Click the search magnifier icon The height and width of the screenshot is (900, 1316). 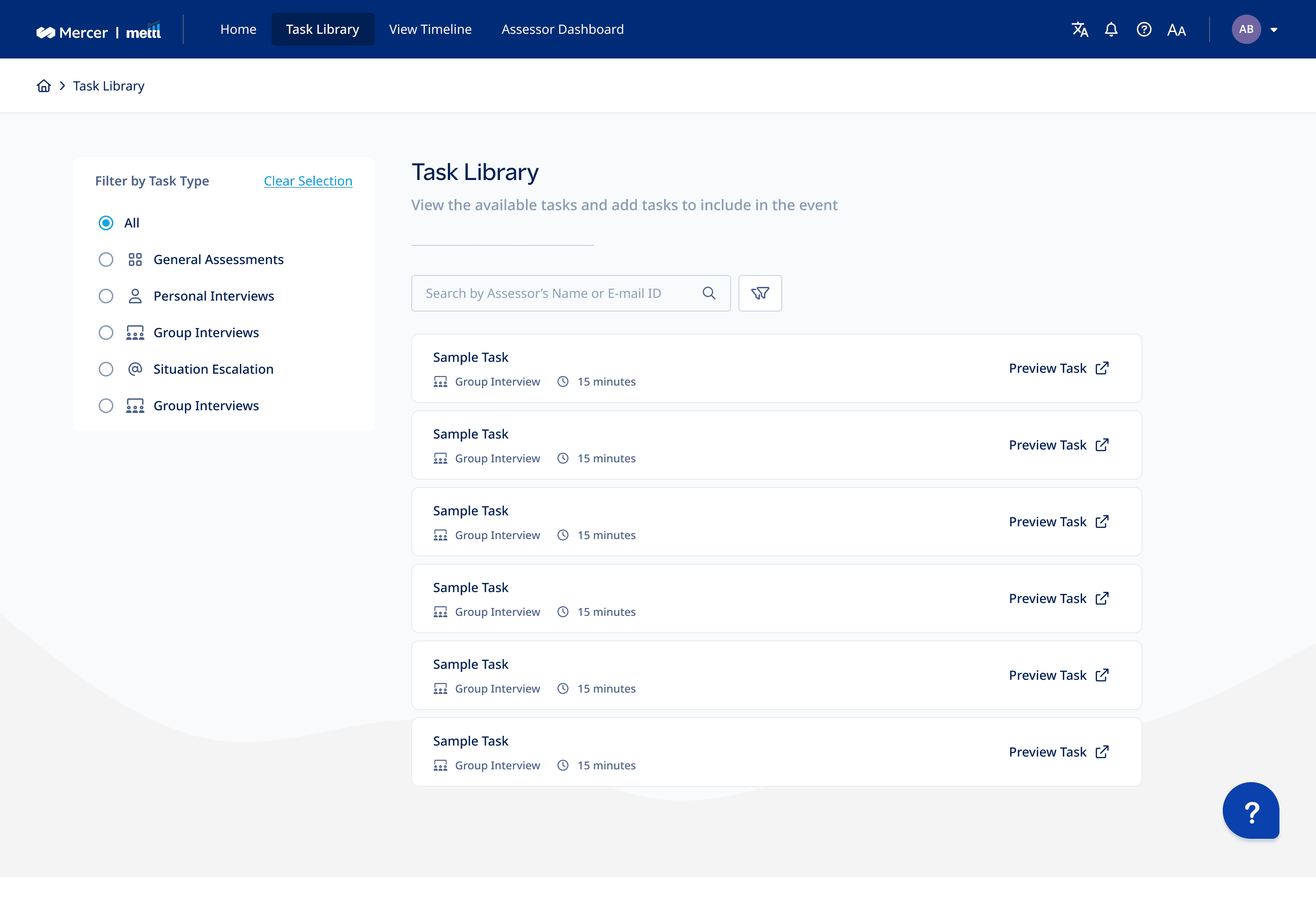tap(709, 293)
